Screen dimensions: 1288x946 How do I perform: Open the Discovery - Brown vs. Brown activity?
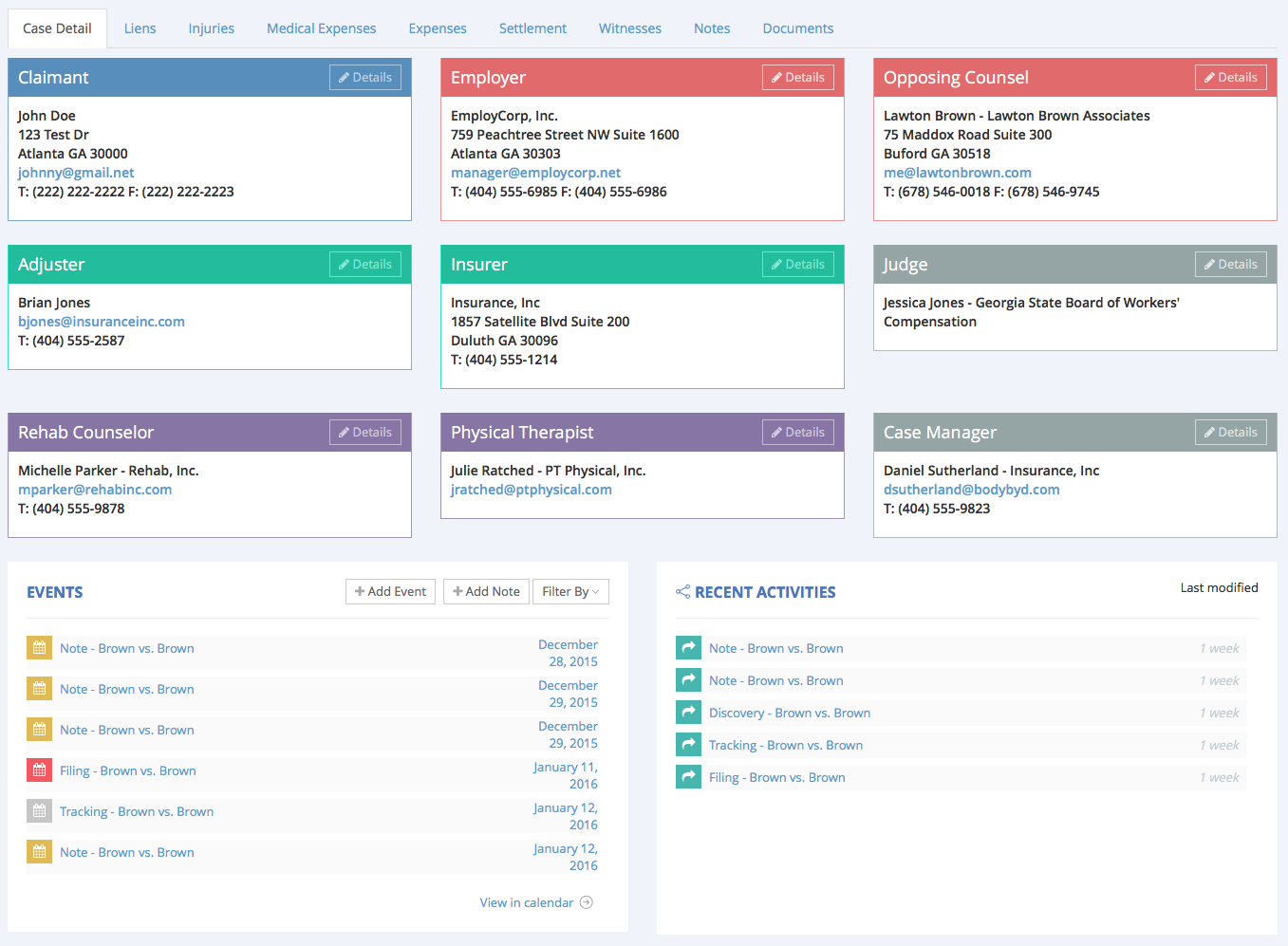click(790, 713)
